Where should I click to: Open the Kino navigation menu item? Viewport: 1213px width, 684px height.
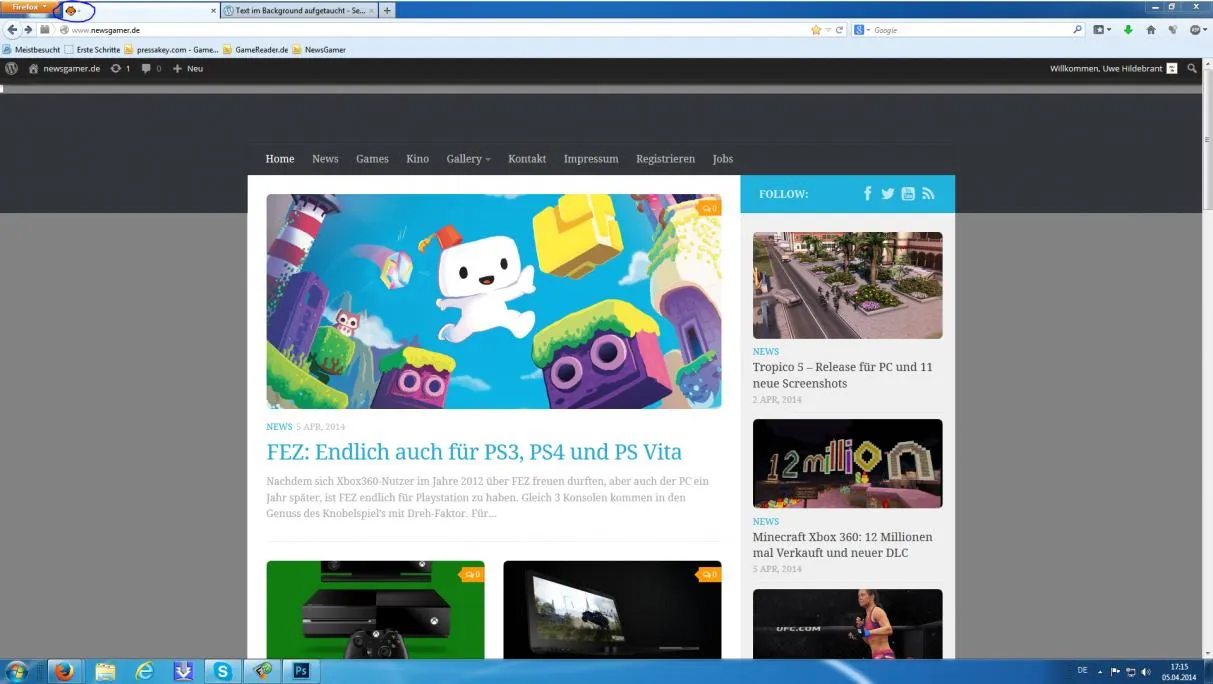(x=417, y=159)
